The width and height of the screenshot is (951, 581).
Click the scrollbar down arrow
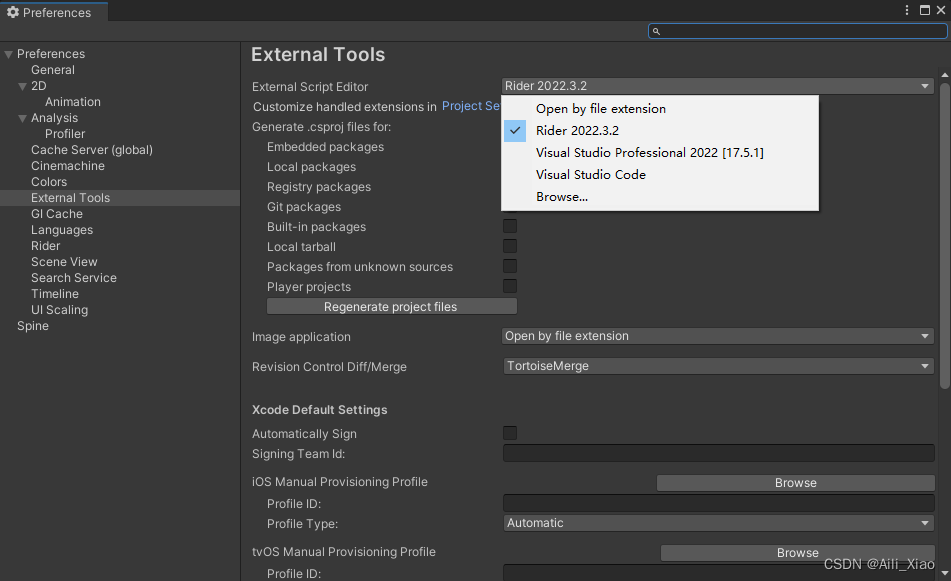pyautogui.click(x=944, y=573)
